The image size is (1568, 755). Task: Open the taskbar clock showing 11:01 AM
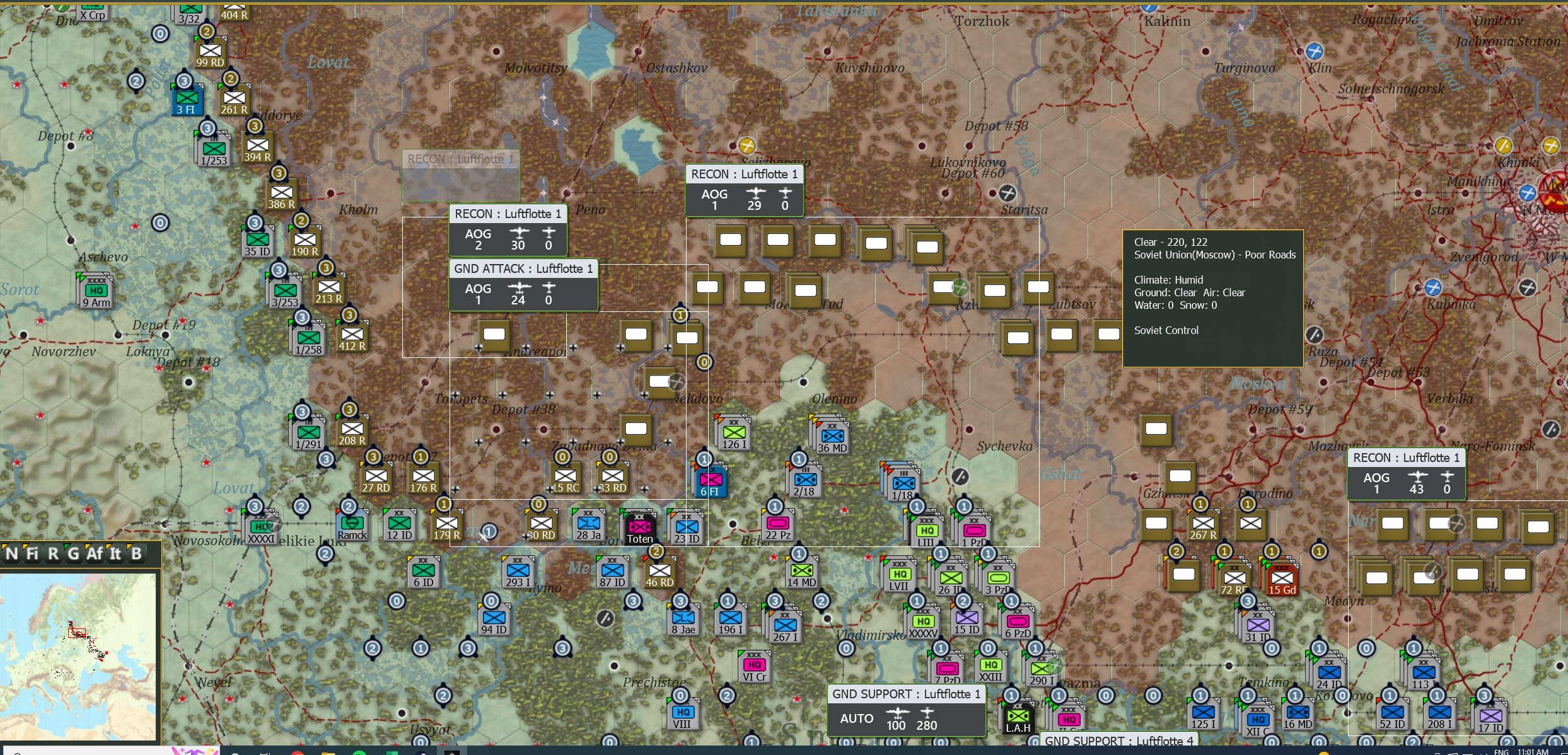1533,751
